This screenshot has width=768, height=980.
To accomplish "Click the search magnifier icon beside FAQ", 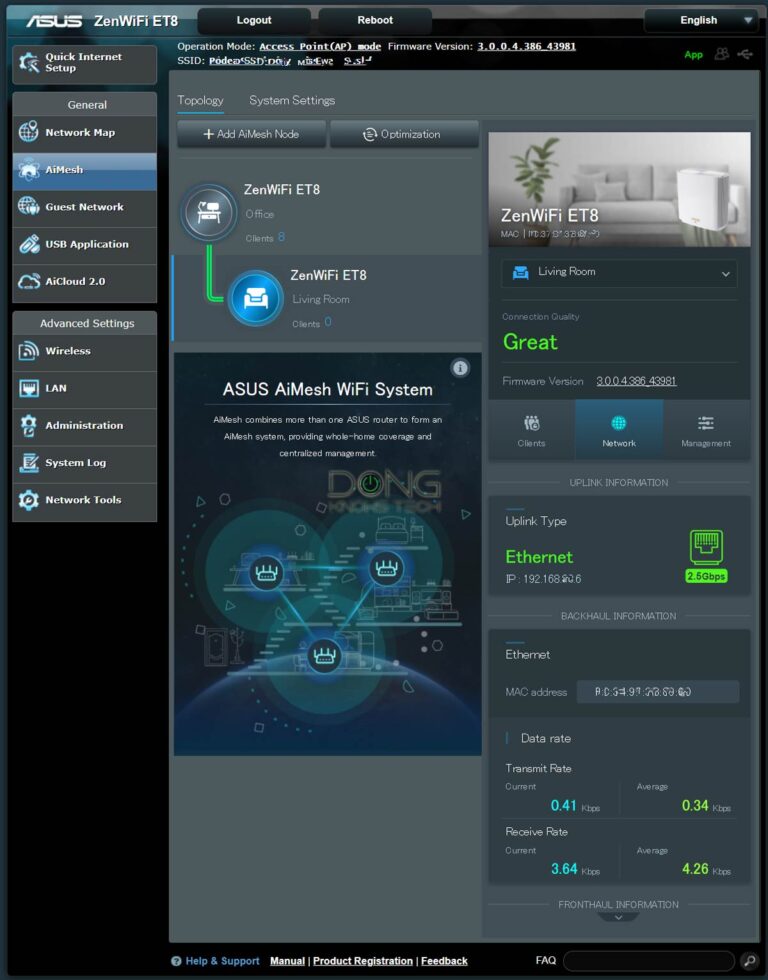I will click(749, 961).
